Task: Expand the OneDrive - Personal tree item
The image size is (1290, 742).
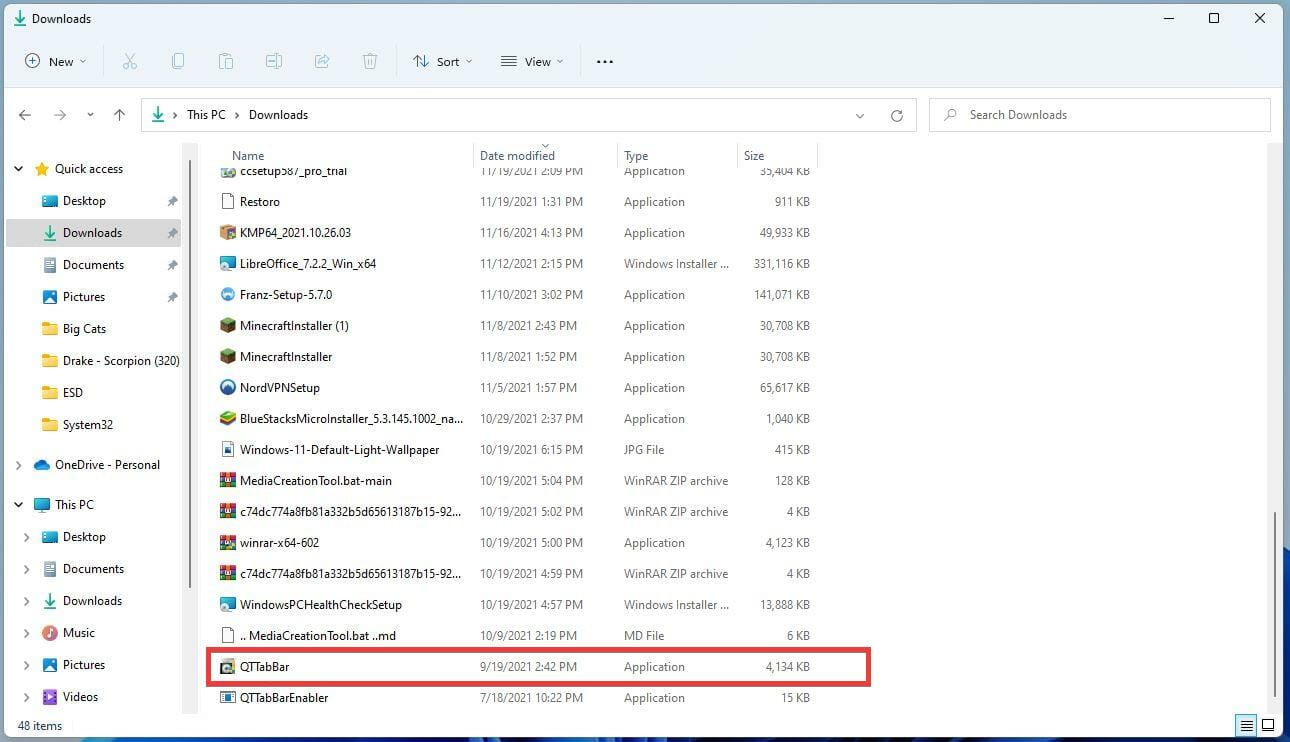Action: pos(18,464)
